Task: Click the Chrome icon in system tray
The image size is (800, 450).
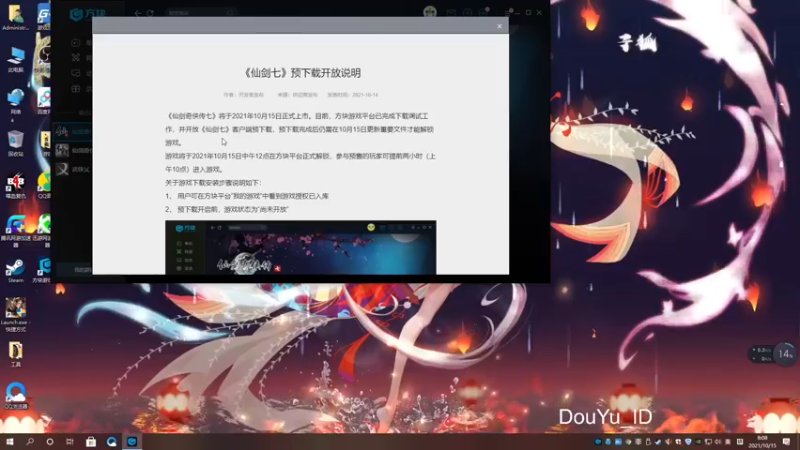Action: click(629, 442)
